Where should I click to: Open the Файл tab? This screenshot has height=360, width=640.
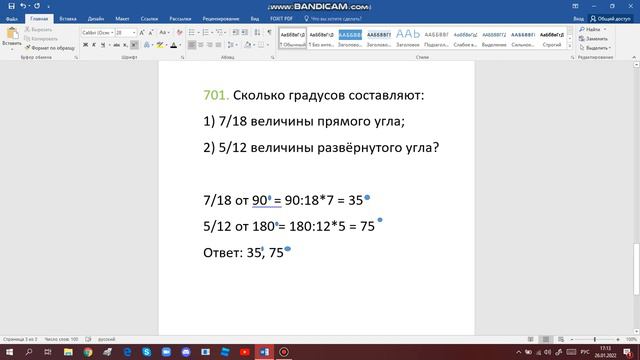[x=11, y=19]
